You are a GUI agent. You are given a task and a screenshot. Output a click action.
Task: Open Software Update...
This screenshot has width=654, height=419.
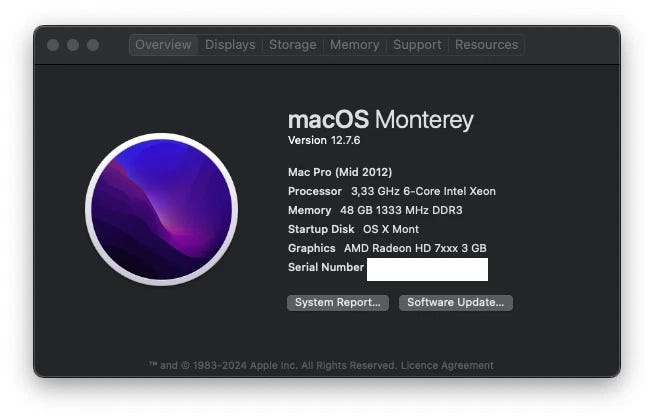click(456, 303)
